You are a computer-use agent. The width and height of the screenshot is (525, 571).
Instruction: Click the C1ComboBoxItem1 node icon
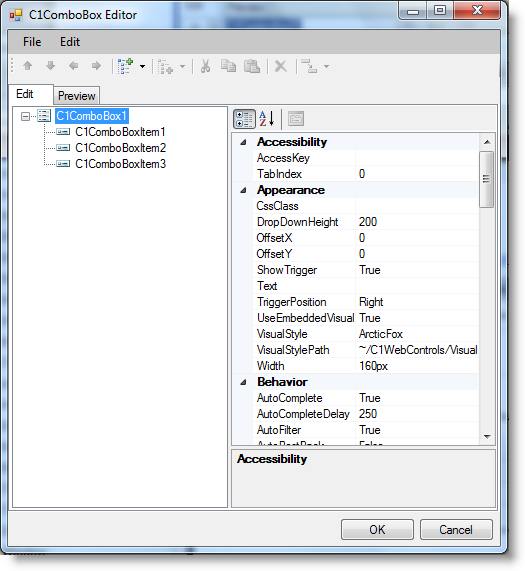pyautogui.click(x=63, y=132)
